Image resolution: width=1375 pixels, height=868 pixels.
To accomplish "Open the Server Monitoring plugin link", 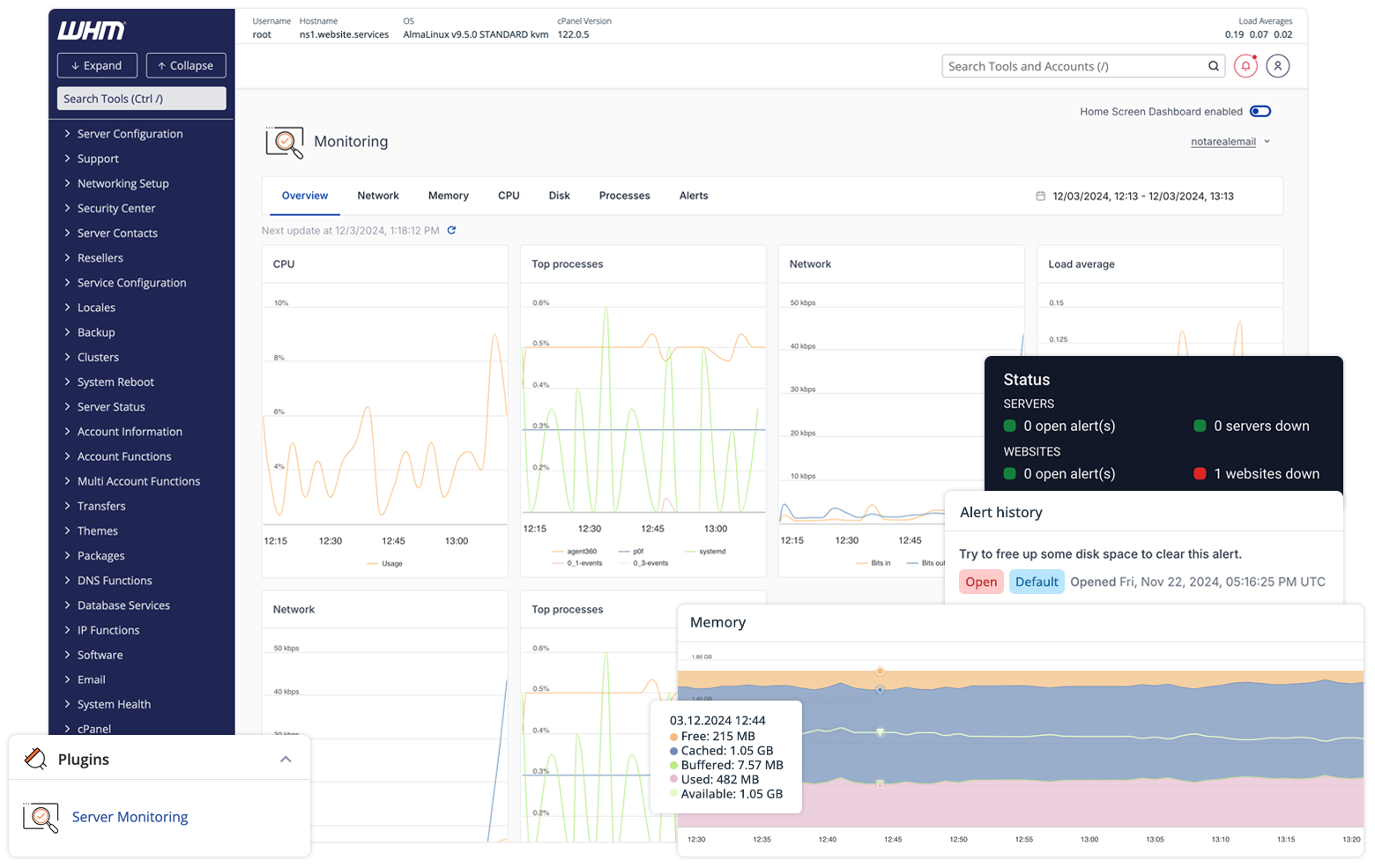I will pyautogui.click(x=130, y=817).
